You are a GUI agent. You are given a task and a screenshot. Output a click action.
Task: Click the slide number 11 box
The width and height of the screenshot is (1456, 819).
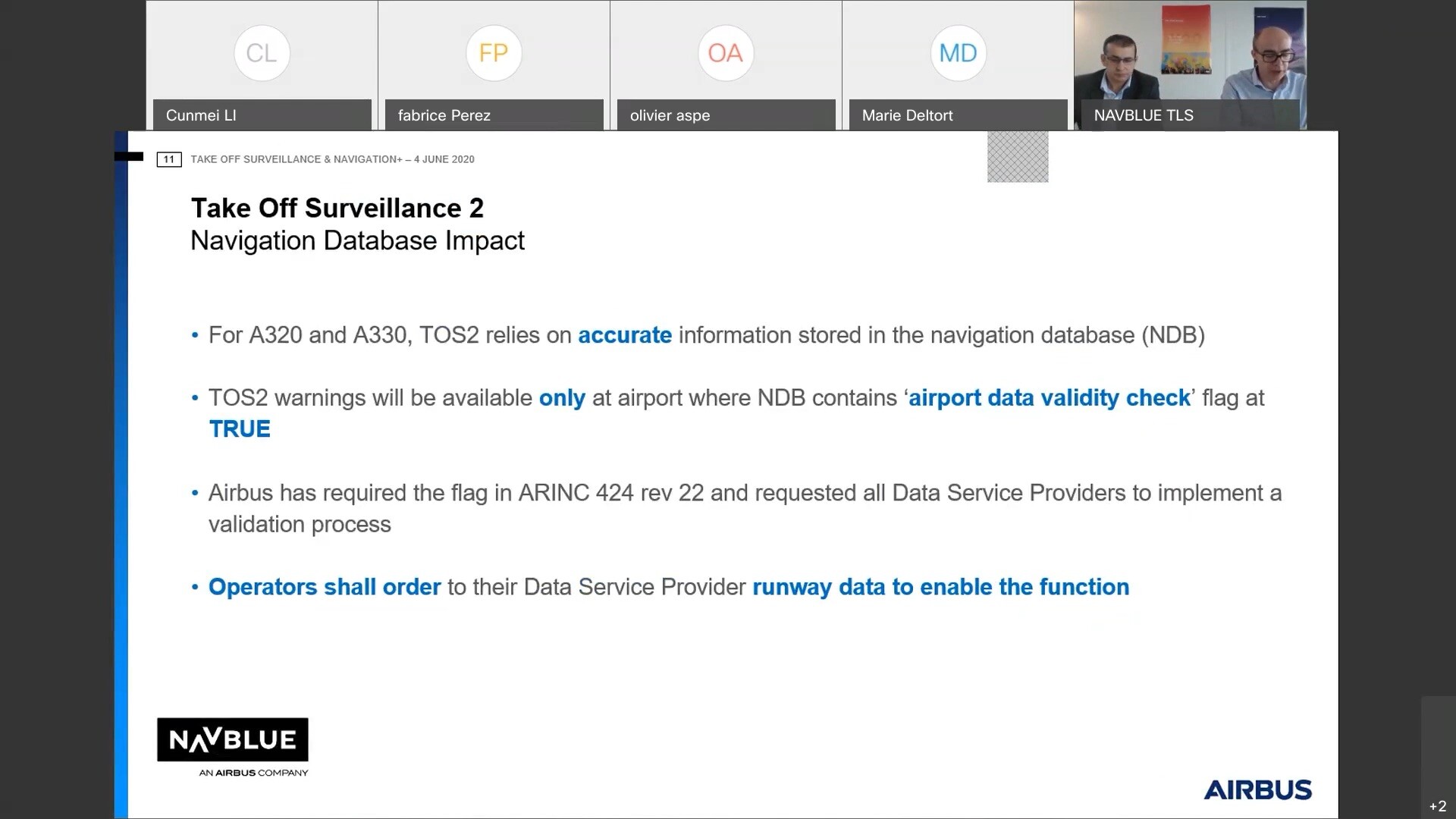pos(169,159)
